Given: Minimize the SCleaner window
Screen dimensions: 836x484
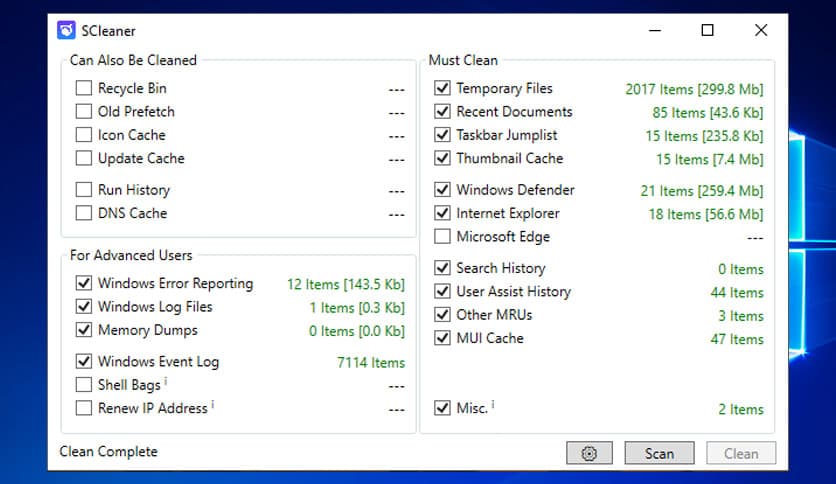Looking at the screenshot, I should pos(655,30).
